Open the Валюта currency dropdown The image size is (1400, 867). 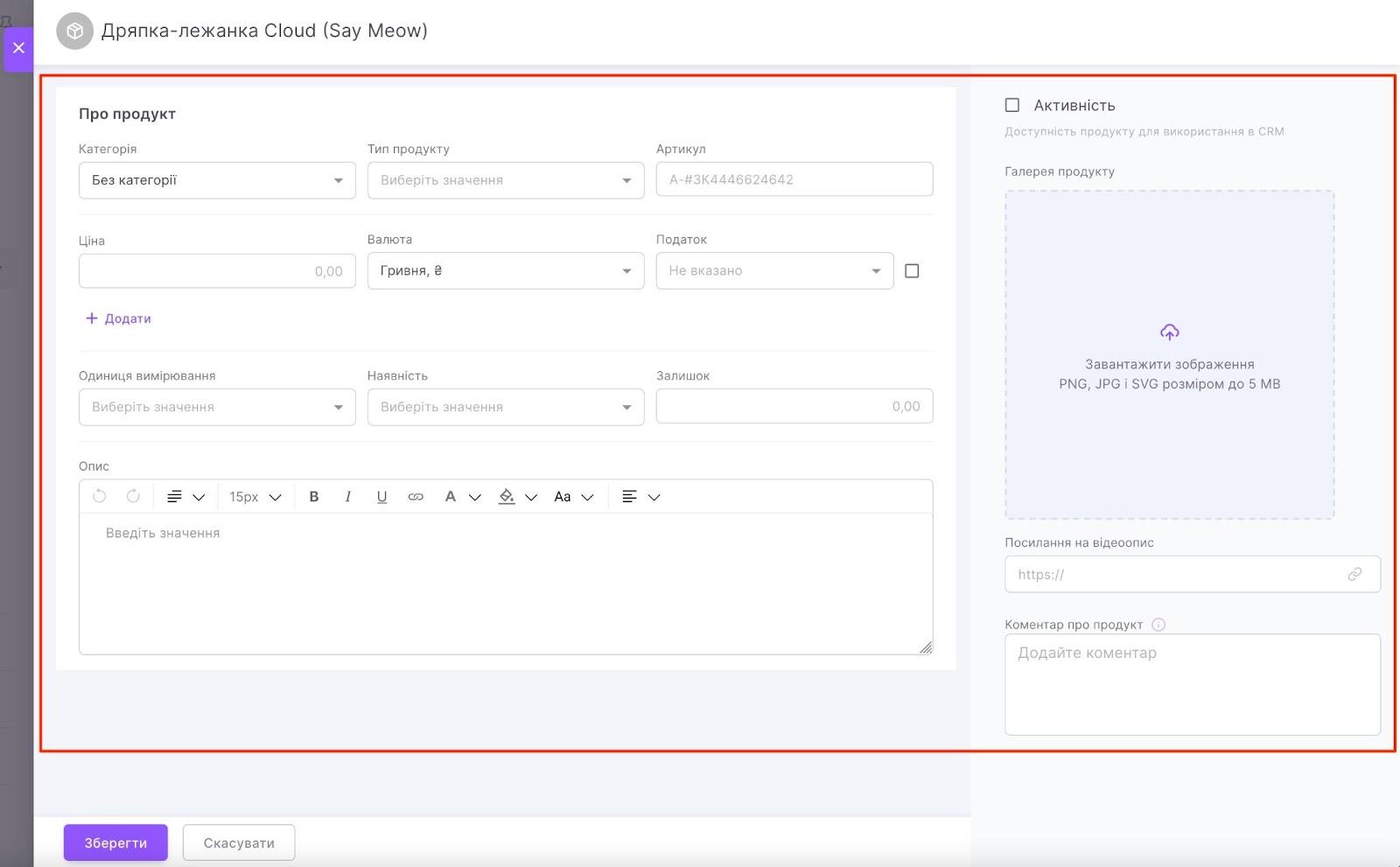[x=506, y=271]
